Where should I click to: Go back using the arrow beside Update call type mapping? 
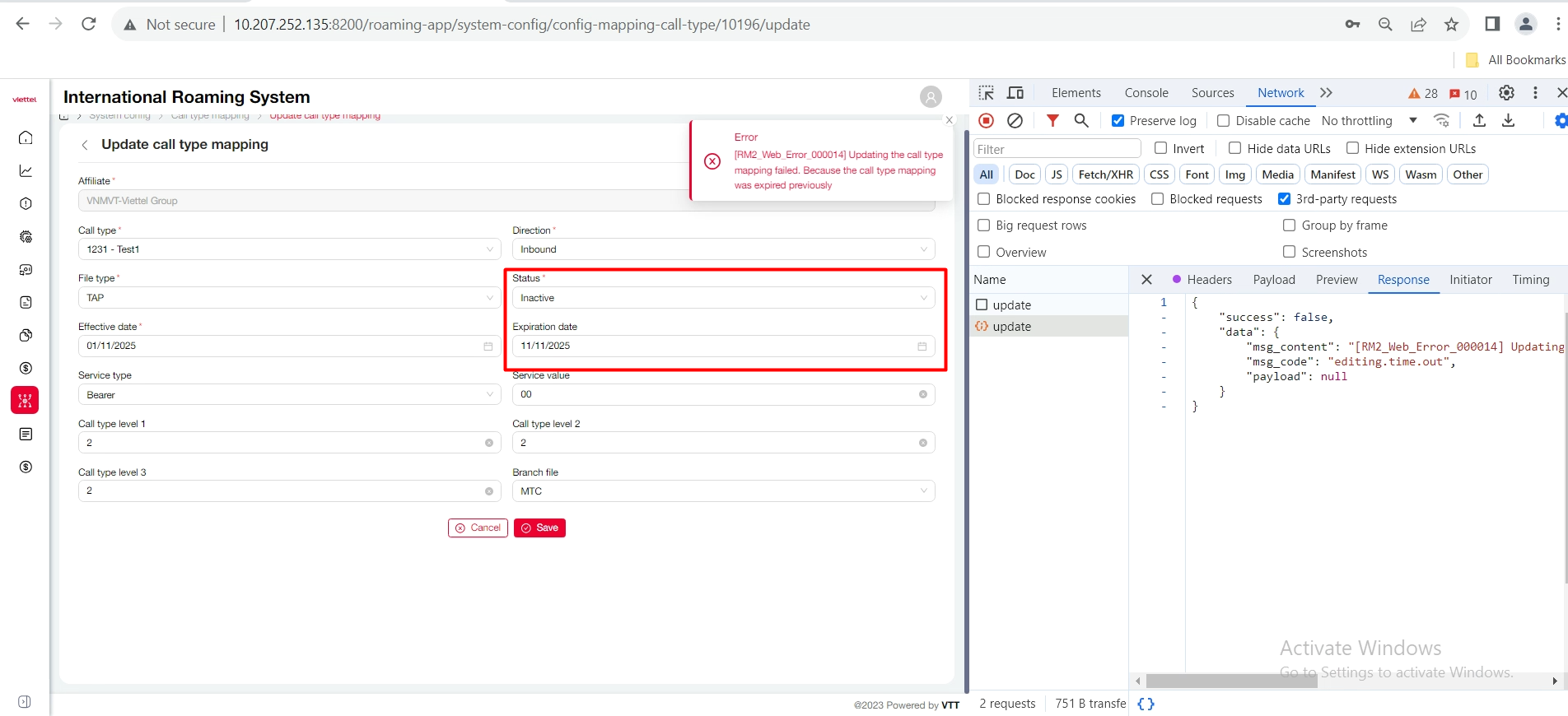[85, 145]
